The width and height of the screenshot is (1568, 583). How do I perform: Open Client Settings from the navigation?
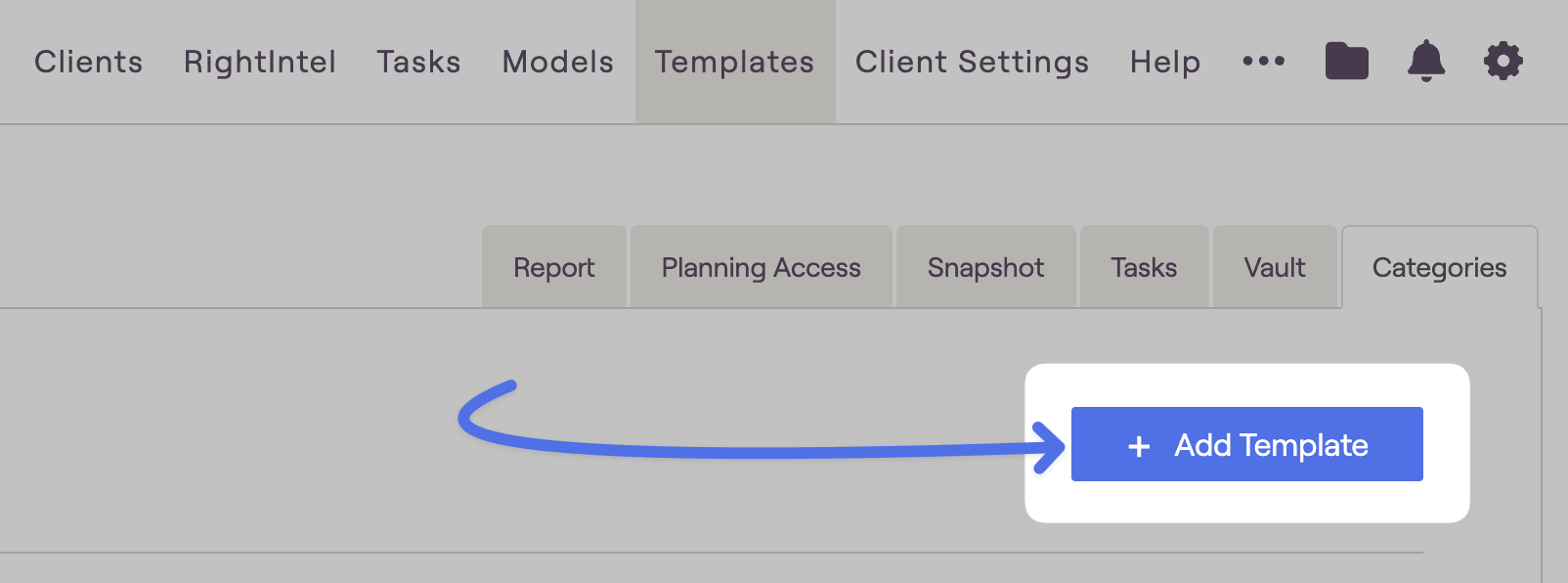pos(973,62)
